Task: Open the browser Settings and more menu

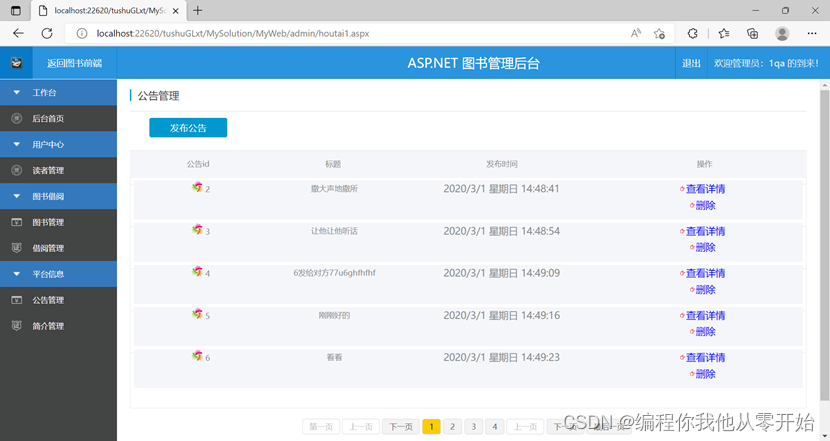Action: 812,33
